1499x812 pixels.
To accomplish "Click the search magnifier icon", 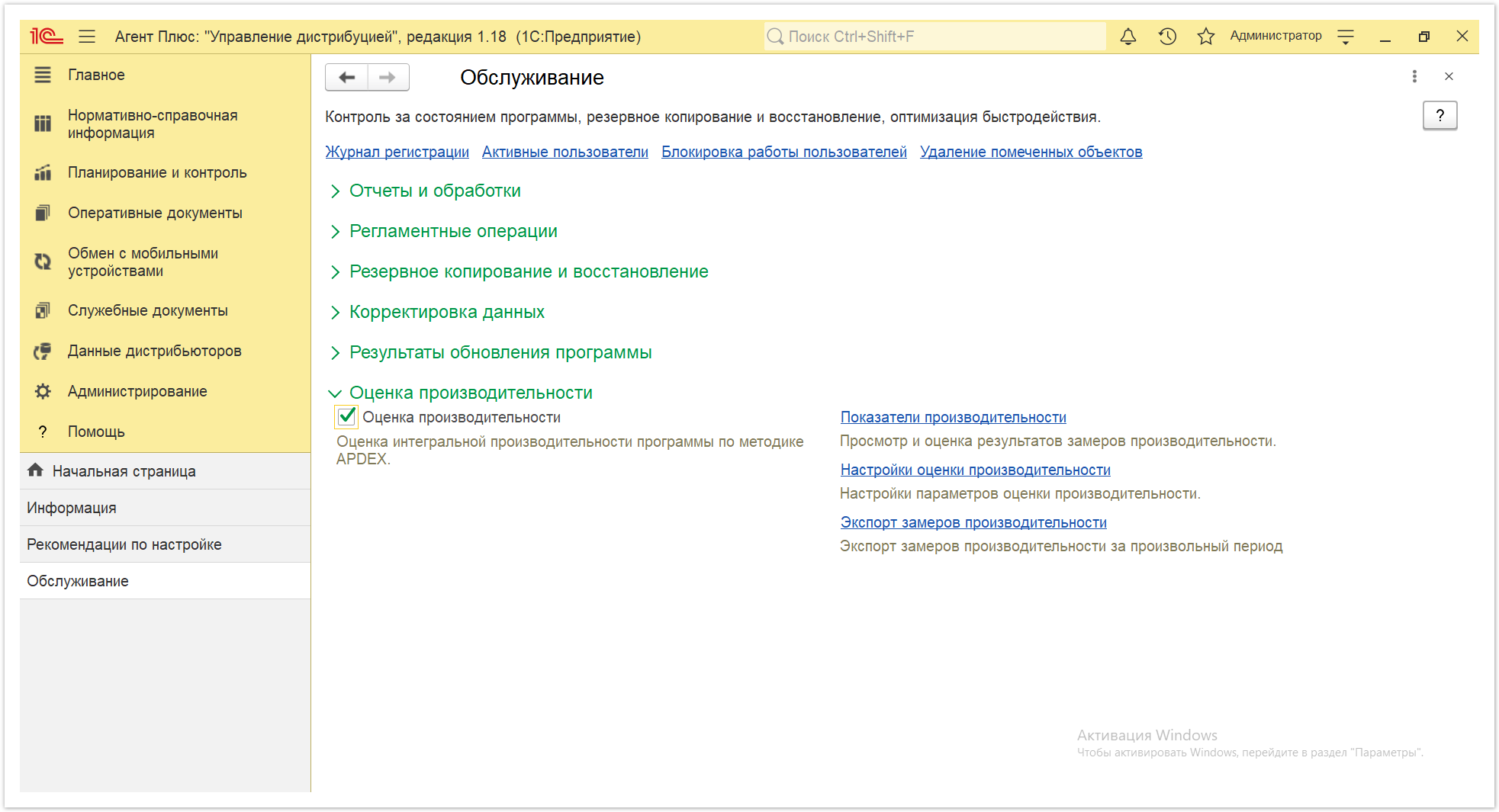I will [x=775, y=36].
